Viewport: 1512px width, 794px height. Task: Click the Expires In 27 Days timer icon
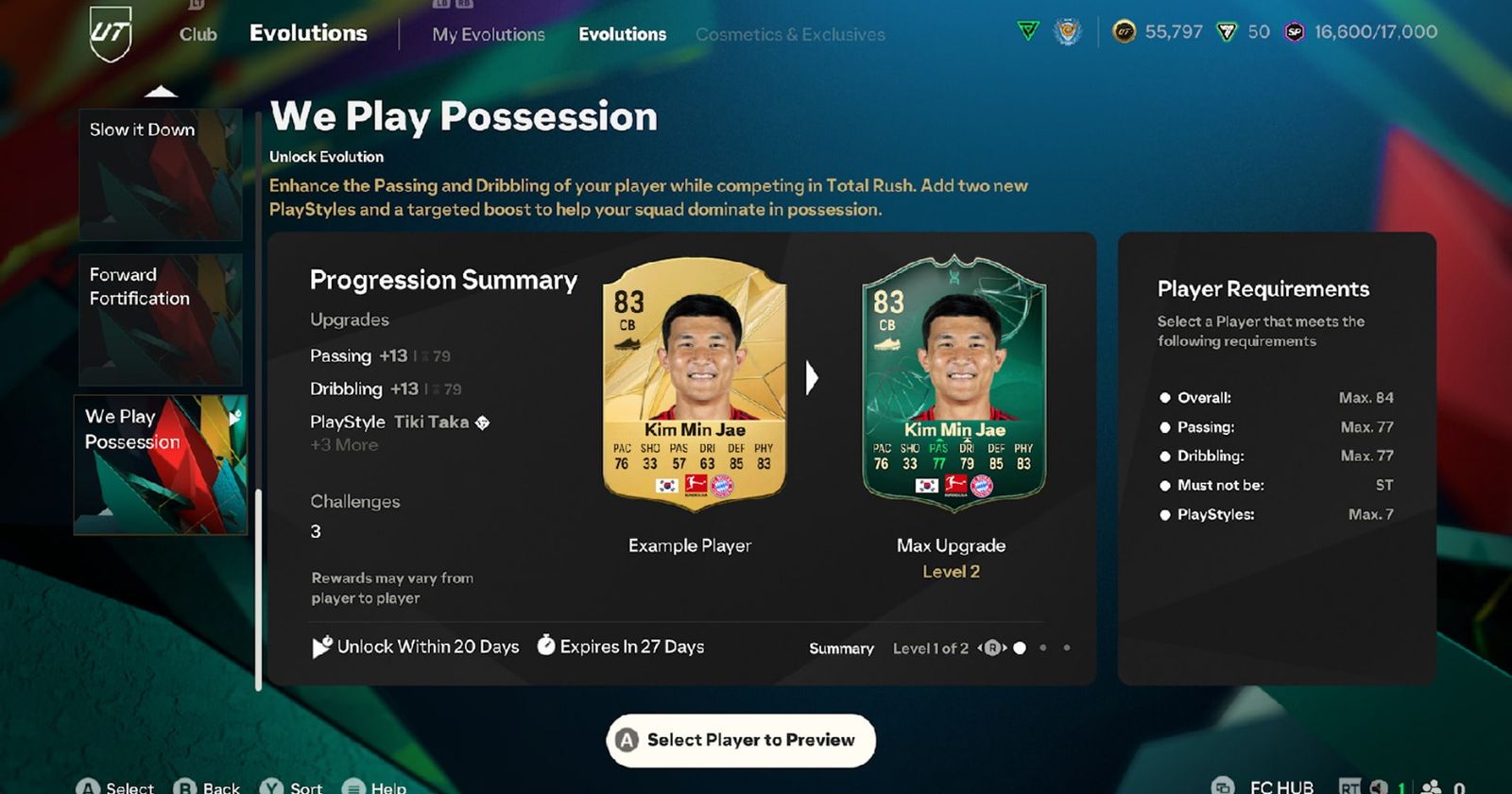coord(545,646)
